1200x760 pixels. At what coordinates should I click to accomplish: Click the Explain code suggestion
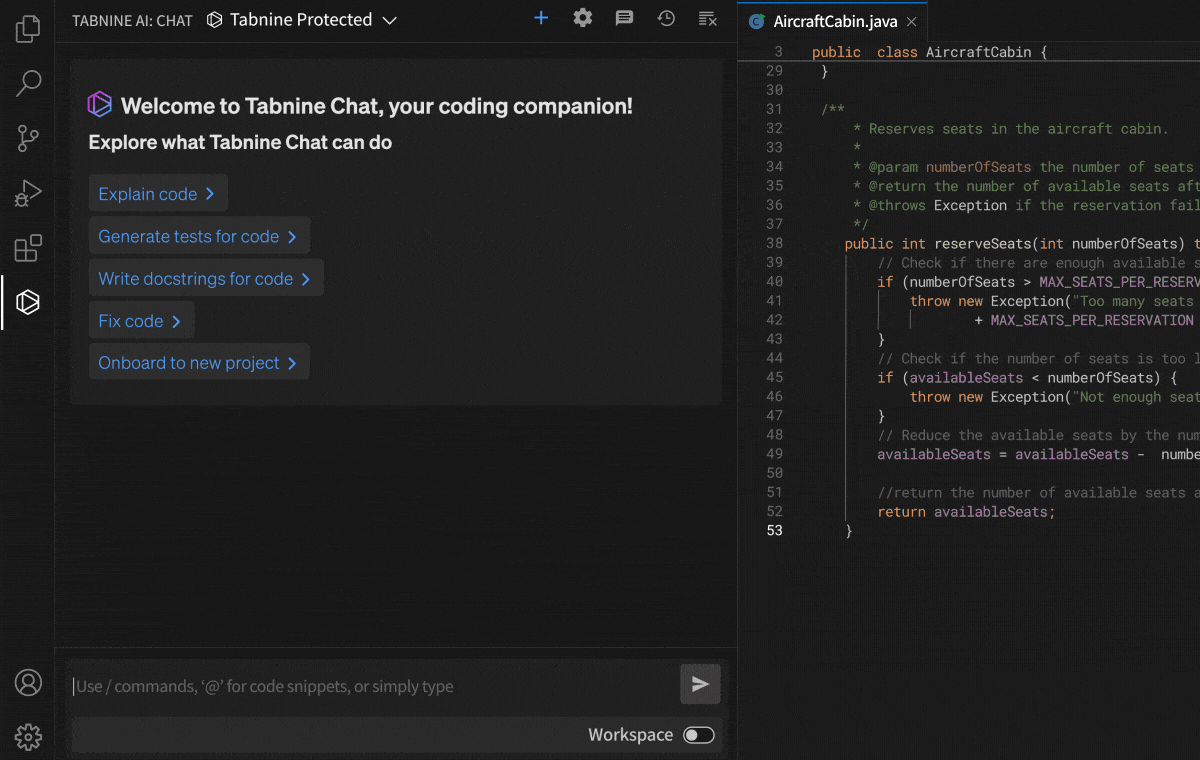click(157, 194)
